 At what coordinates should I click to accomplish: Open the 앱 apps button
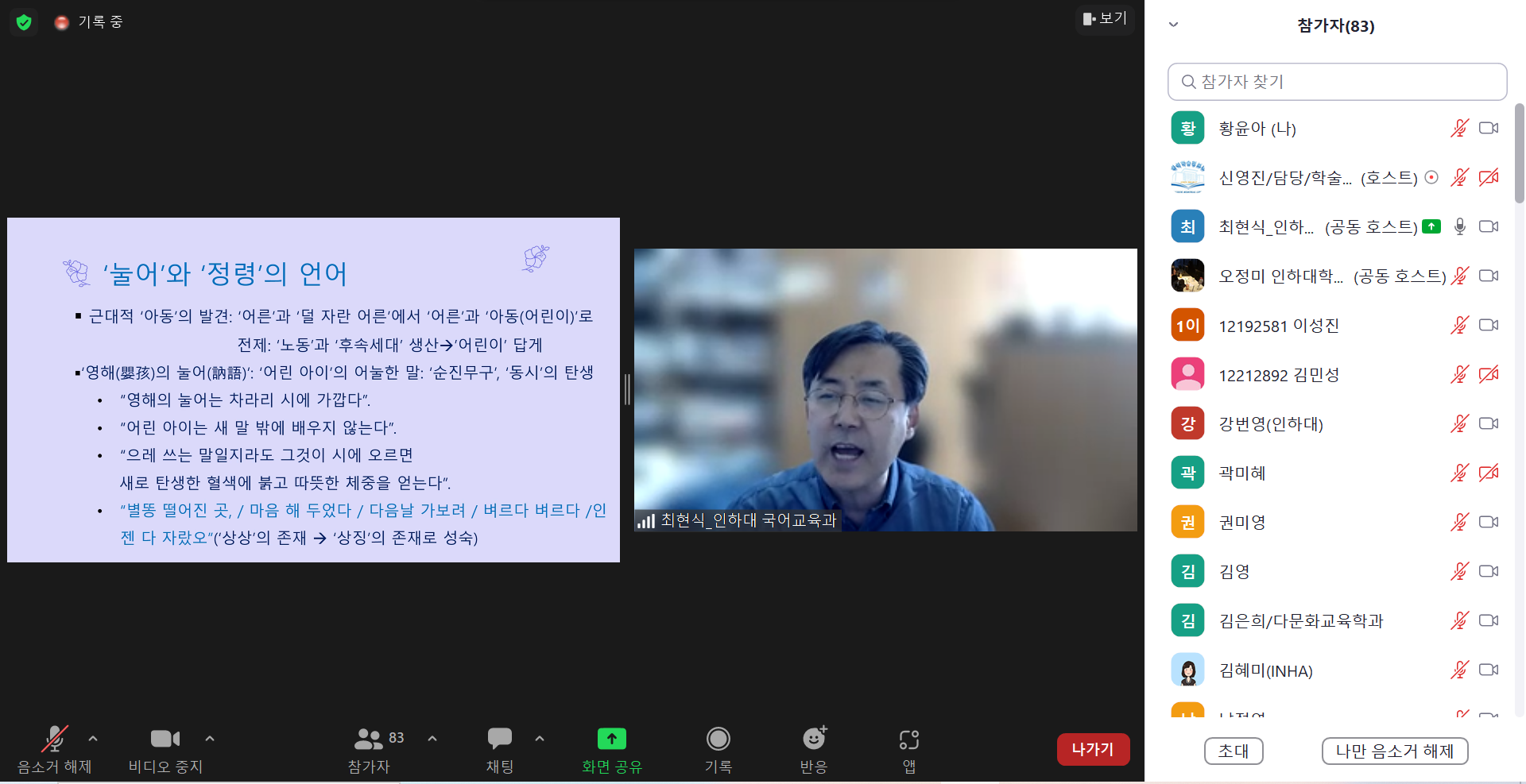coord(909,749)
